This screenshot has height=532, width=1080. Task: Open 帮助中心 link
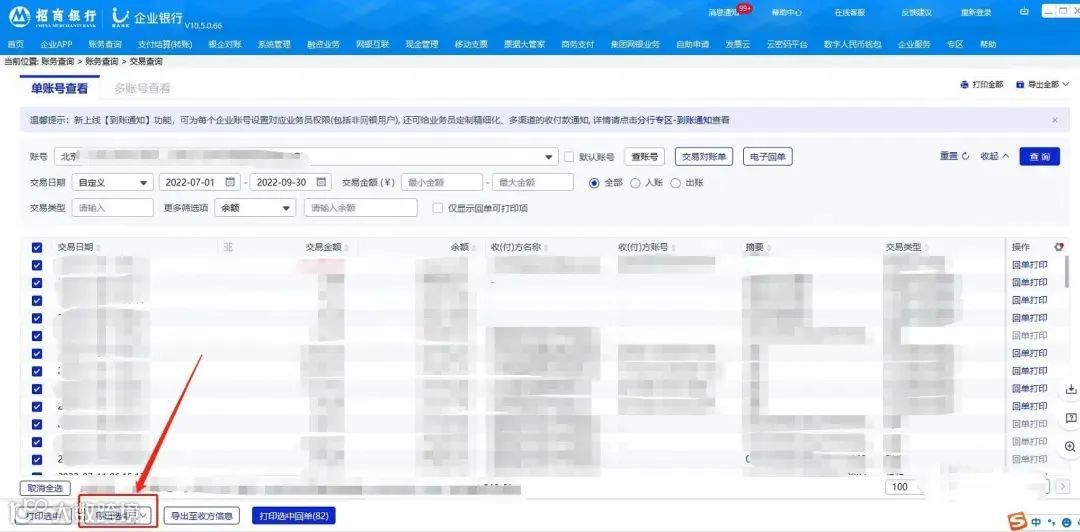(x=787, y=12)
